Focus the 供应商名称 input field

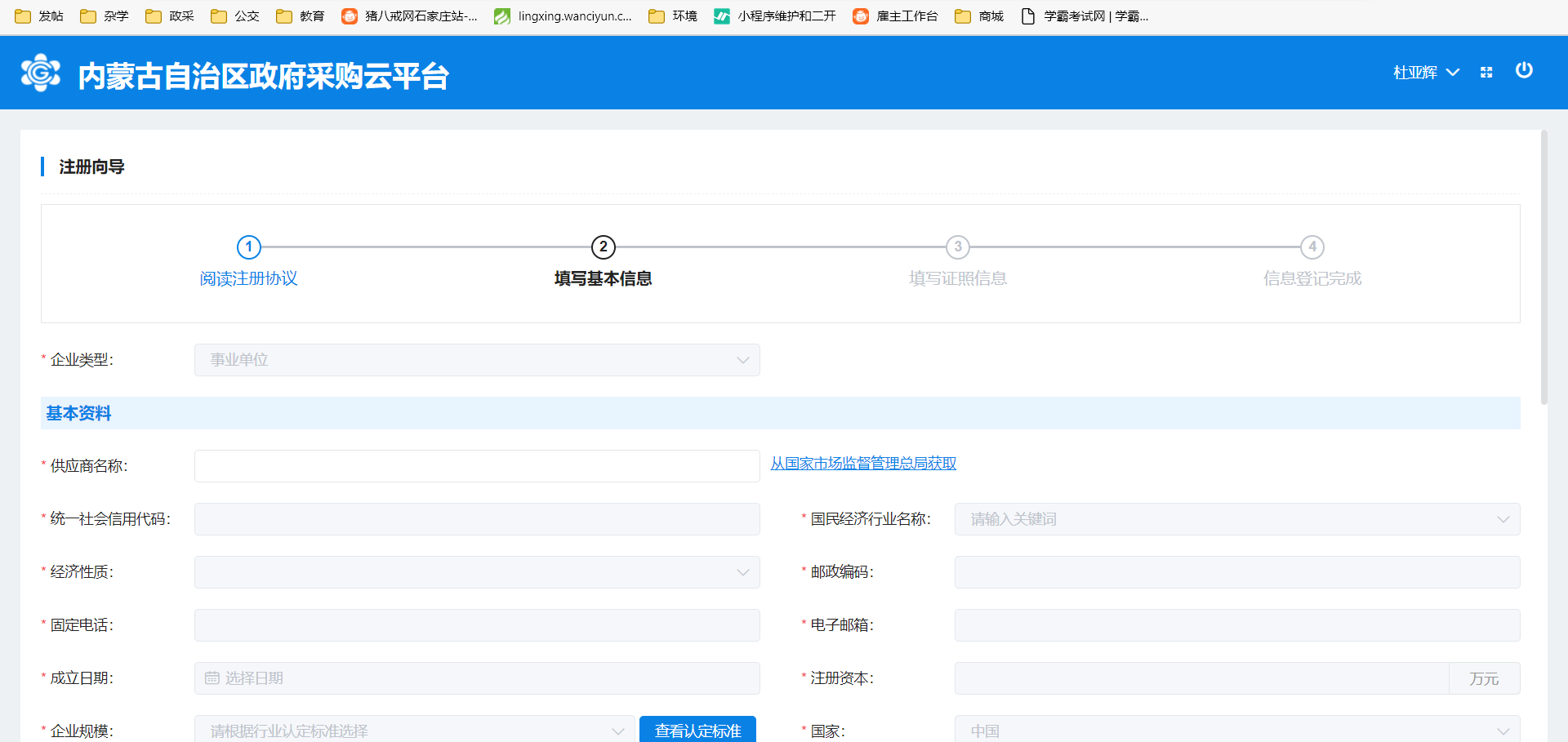(477, 466)
